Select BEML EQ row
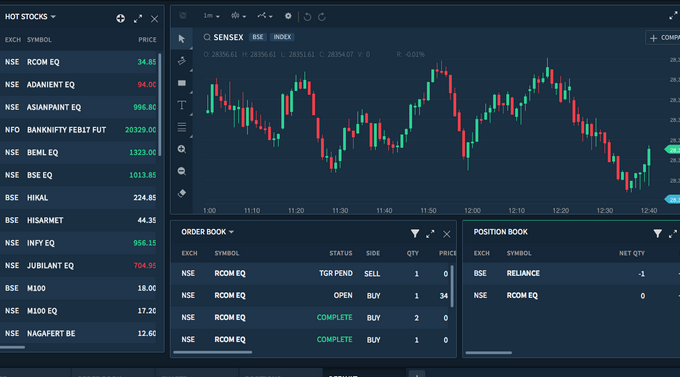The image size is (680, 377). click(x=78, y=152)
